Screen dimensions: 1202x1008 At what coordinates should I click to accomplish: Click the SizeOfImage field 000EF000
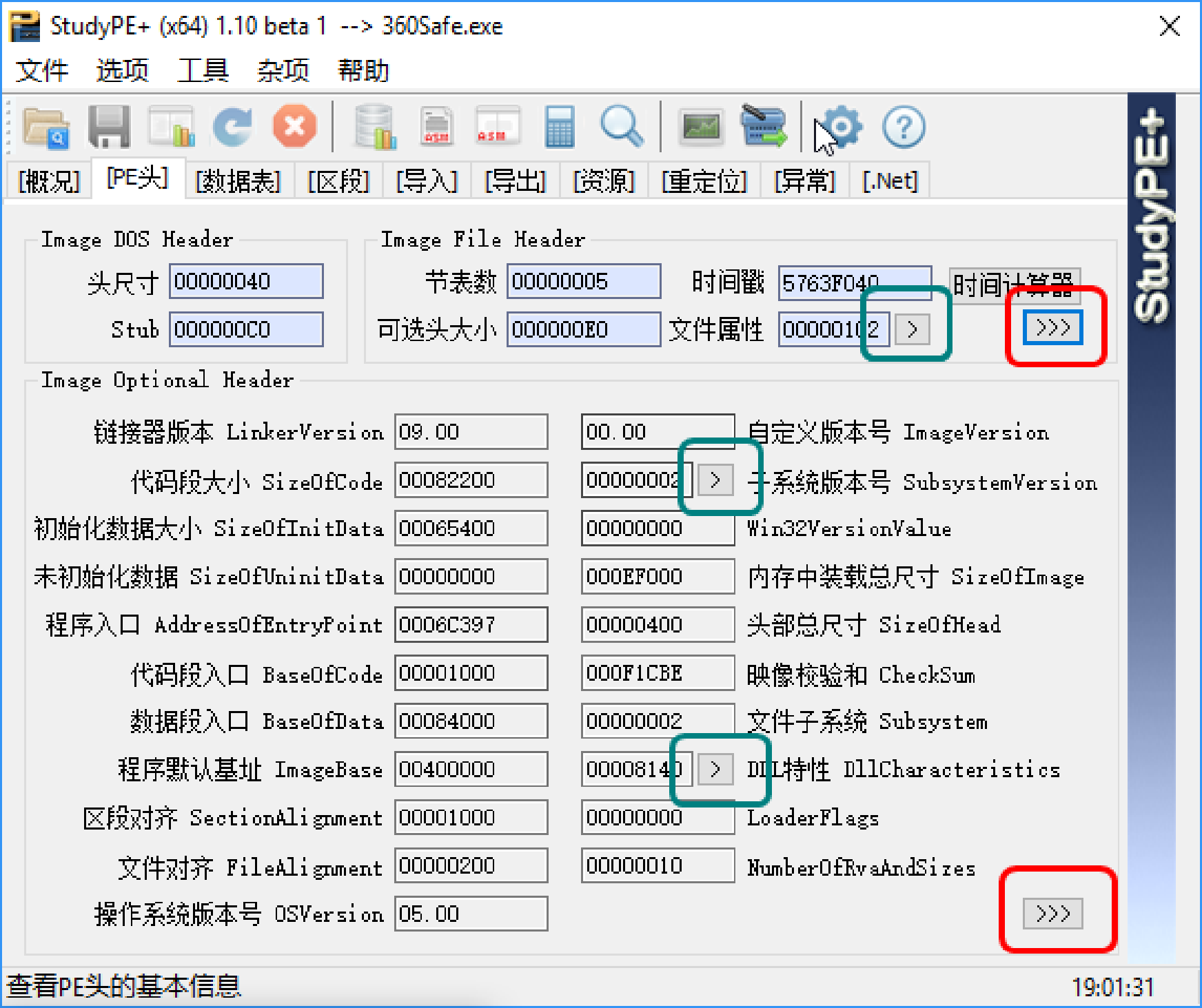(658, 576)
